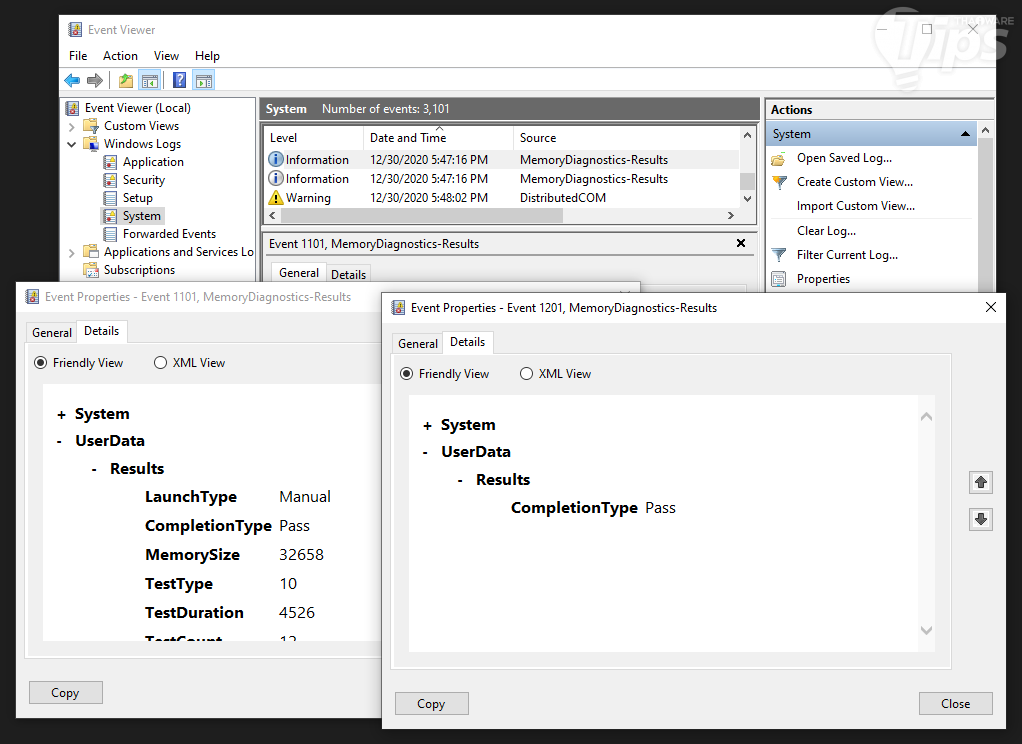Click the funnel icon beside Create Custom View
Image resolution: width=1022 pixels, height=744 pixels.
point(780,182)
